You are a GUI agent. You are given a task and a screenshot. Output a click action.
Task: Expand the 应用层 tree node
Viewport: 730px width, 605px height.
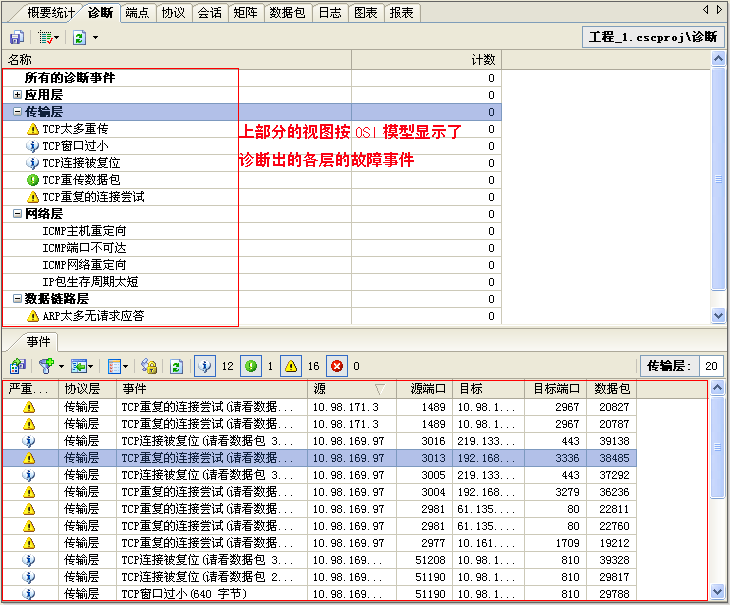[17, 94]
